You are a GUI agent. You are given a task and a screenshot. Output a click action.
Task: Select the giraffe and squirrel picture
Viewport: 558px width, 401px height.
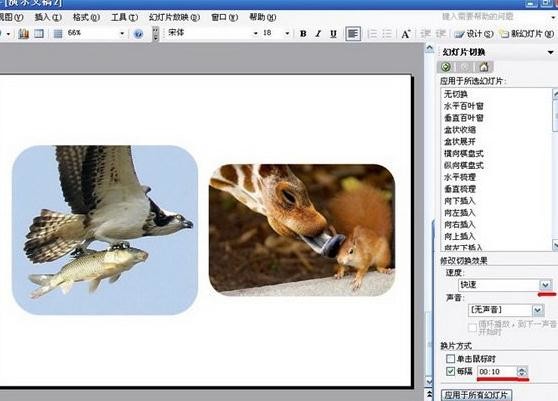(x=302, y=230)
